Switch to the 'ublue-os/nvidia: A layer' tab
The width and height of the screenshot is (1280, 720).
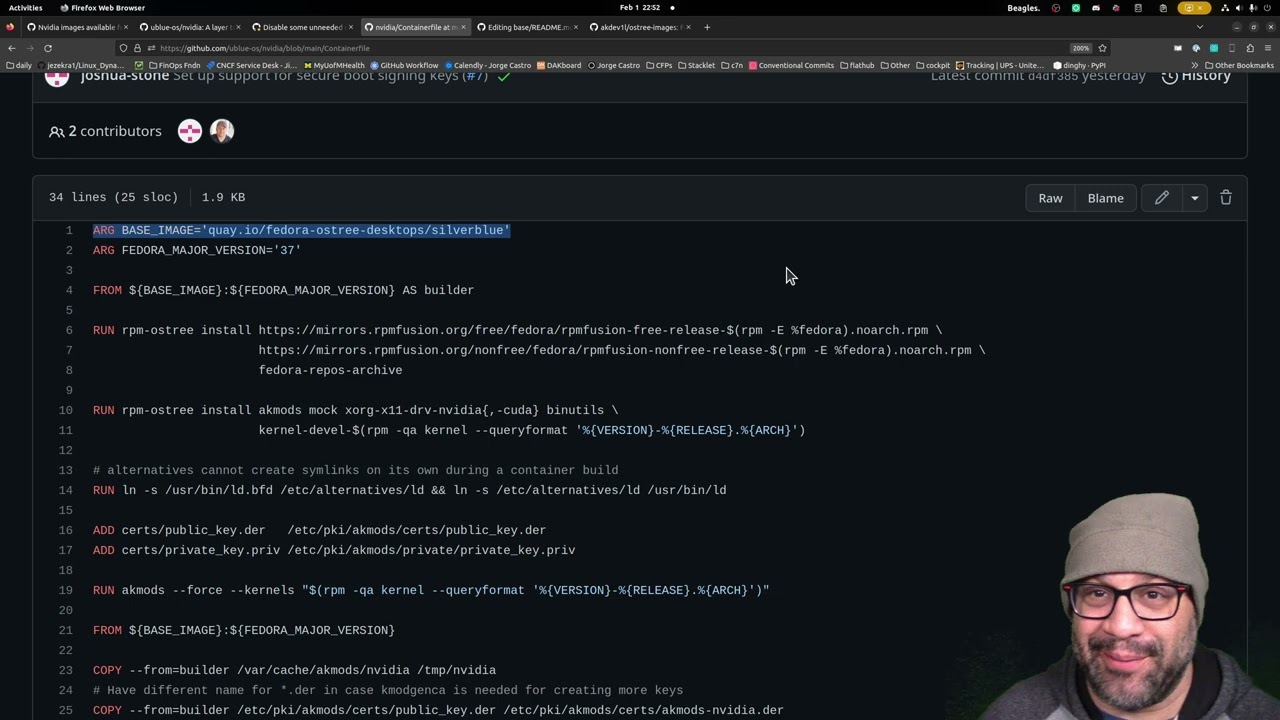[x=188, y=27]
